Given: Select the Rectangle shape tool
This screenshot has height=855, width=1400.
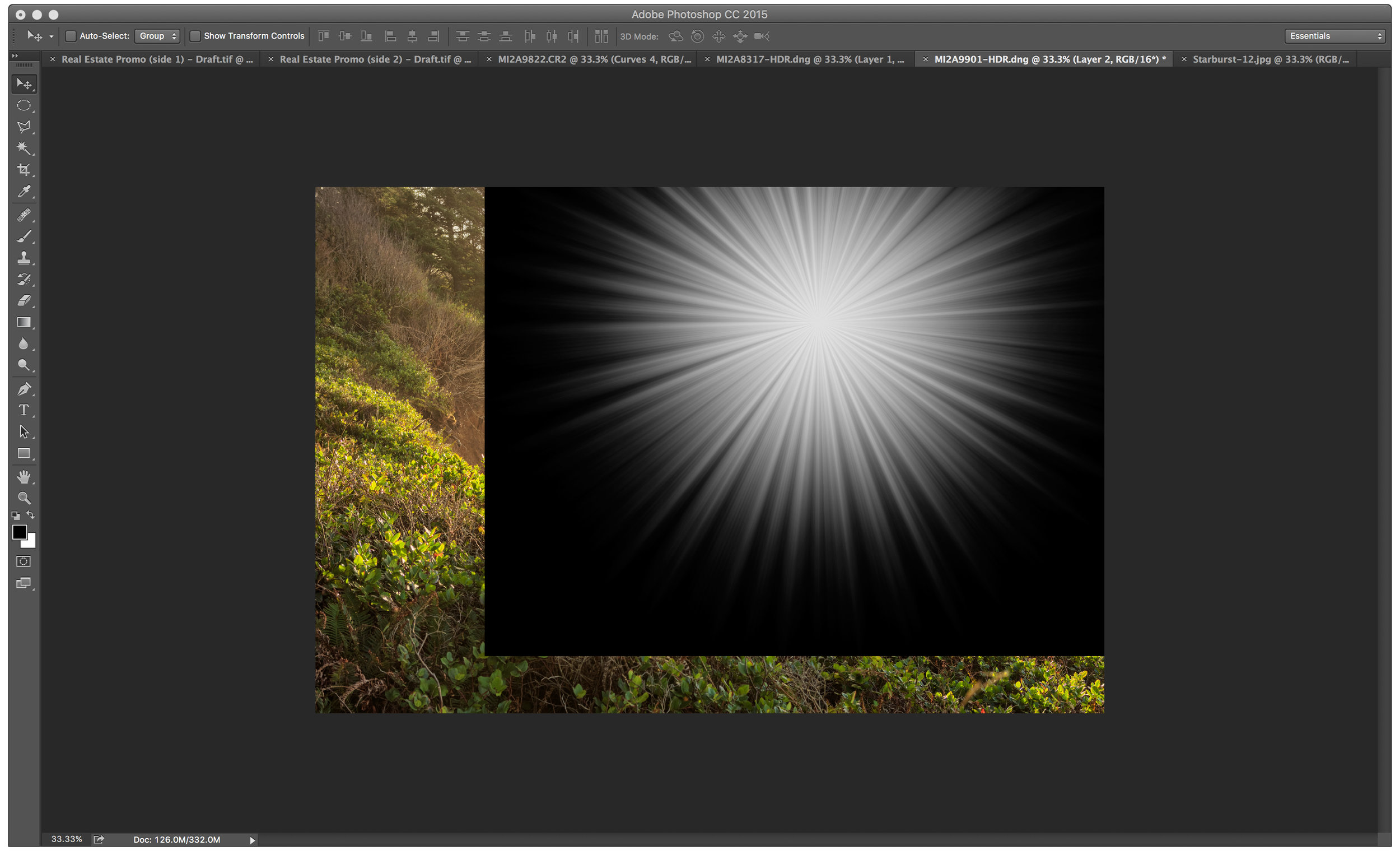Looking at the screenshot, I should [24, 454].
